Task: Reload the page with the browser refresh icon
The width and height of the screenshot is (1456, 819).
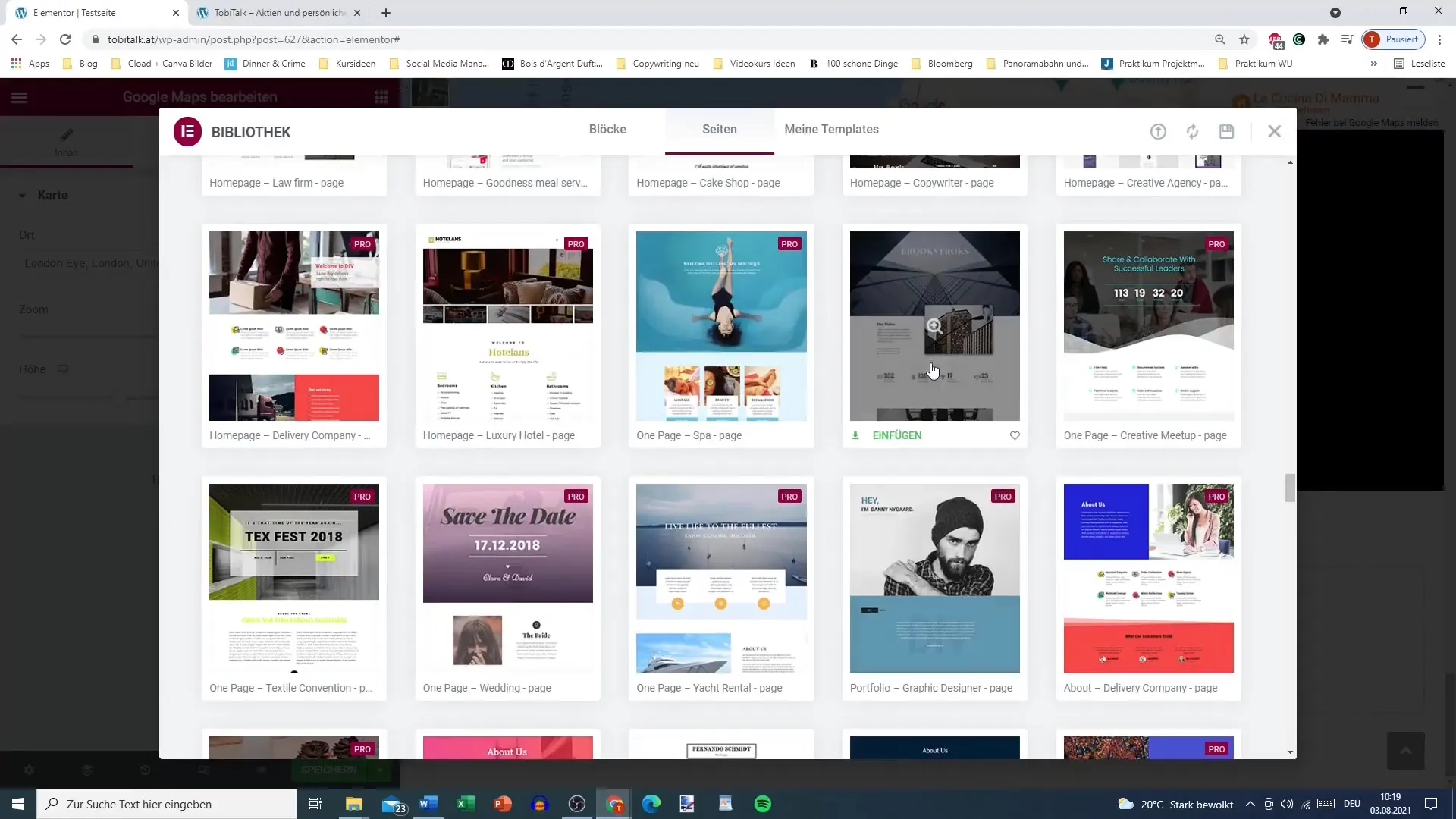Action: [x=65, y=39]
